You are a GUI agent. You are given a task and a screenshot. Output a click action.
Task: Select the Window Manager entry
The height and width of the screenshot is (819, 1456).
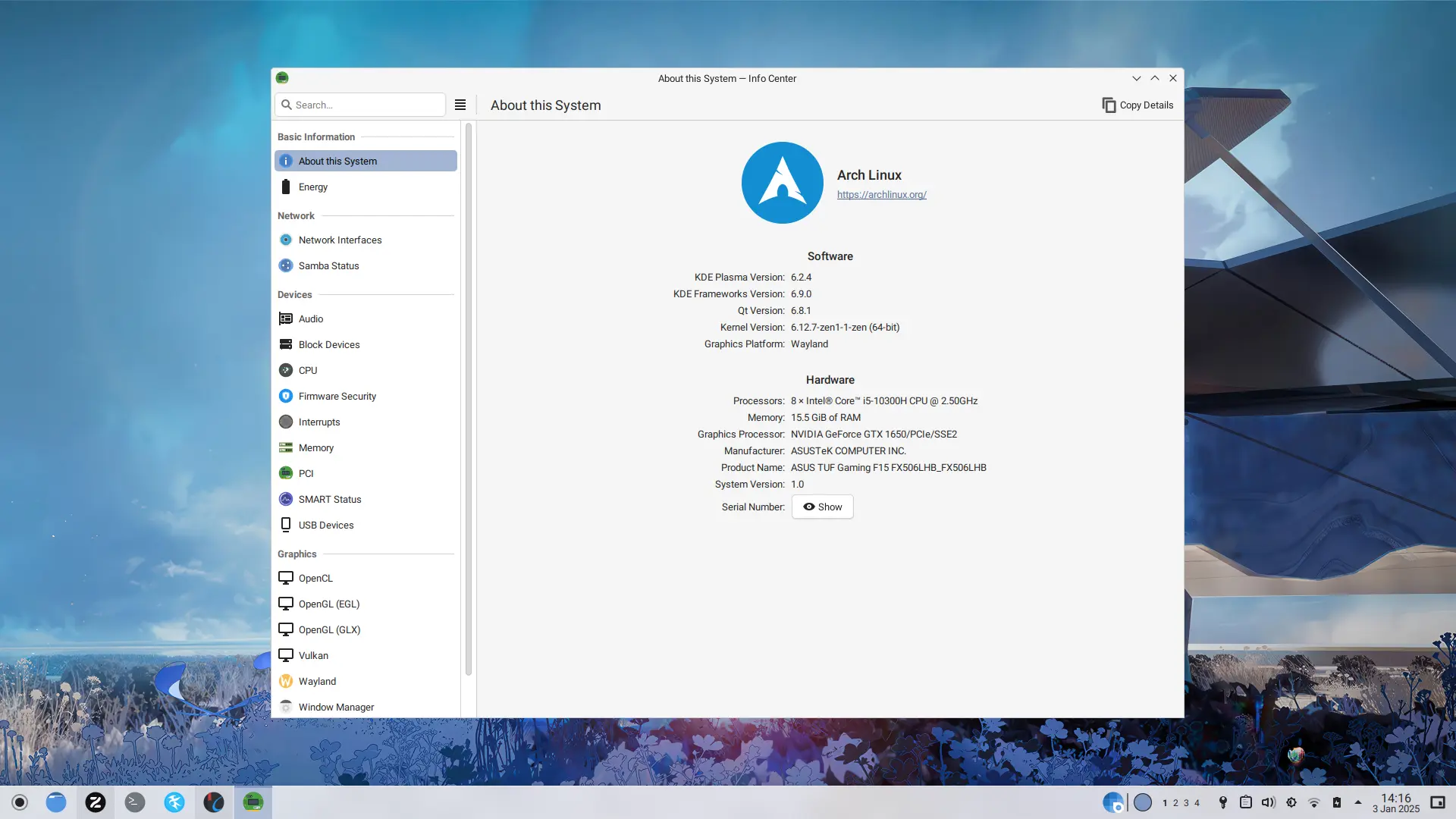pos(366,707)
